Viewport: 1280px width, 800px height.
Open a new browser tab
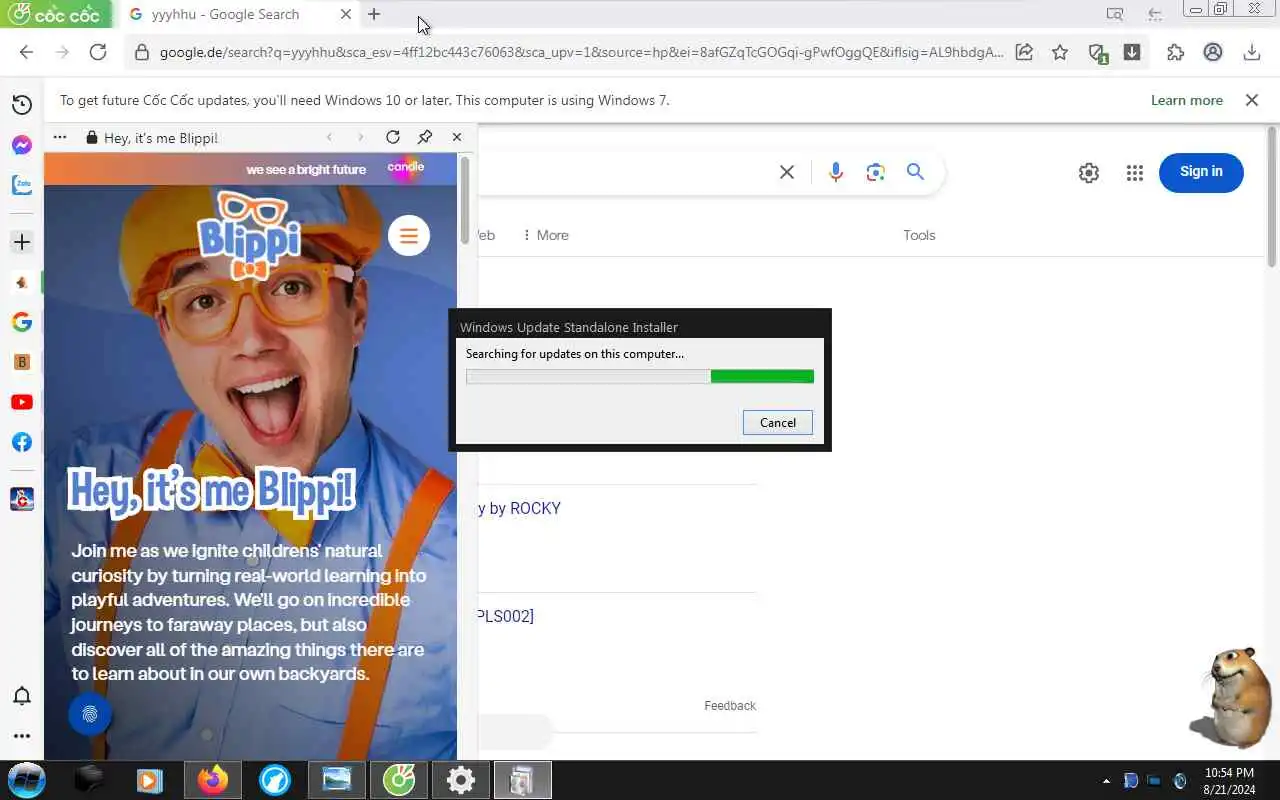point(374,14)
